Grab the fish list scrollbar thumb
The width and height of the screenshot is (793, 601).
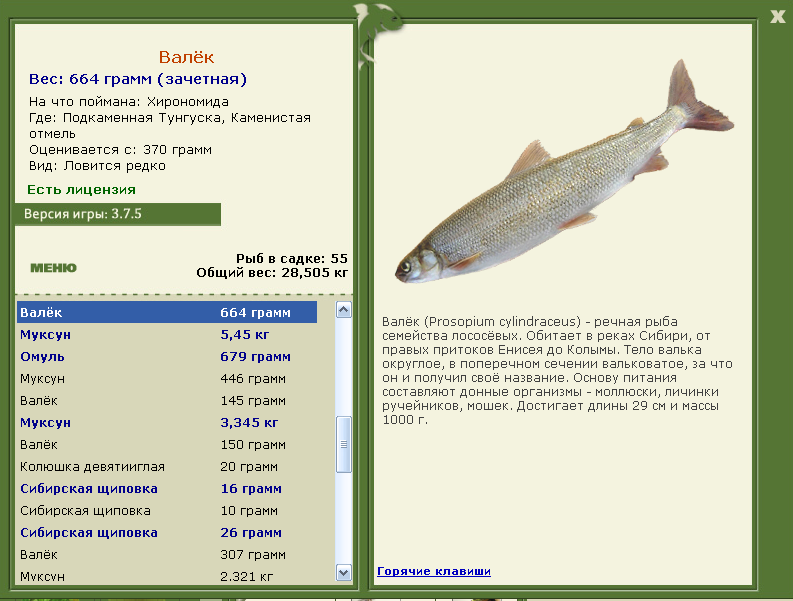[x=344, y=443]
